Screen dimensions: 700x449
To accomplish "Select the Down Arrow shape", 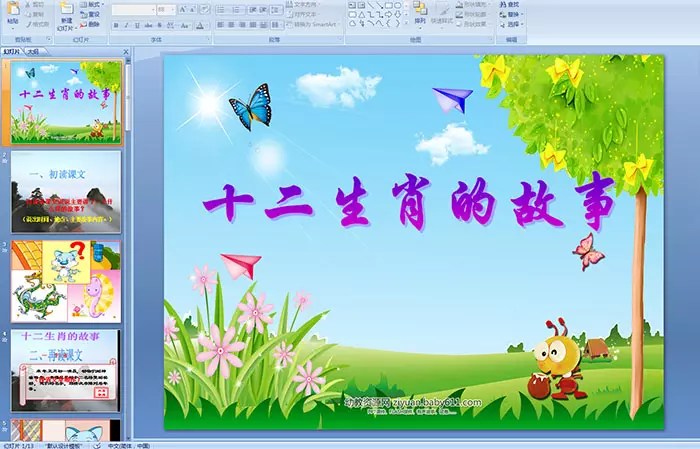I will 397,15.
